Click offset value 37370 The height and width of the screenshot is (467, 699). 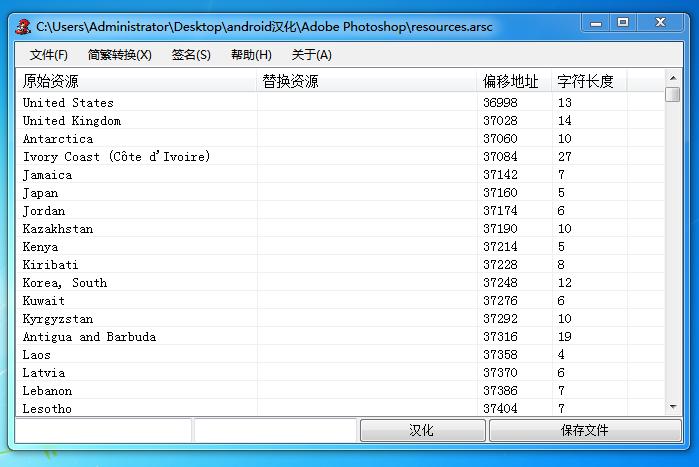click(x=500, y=373)
